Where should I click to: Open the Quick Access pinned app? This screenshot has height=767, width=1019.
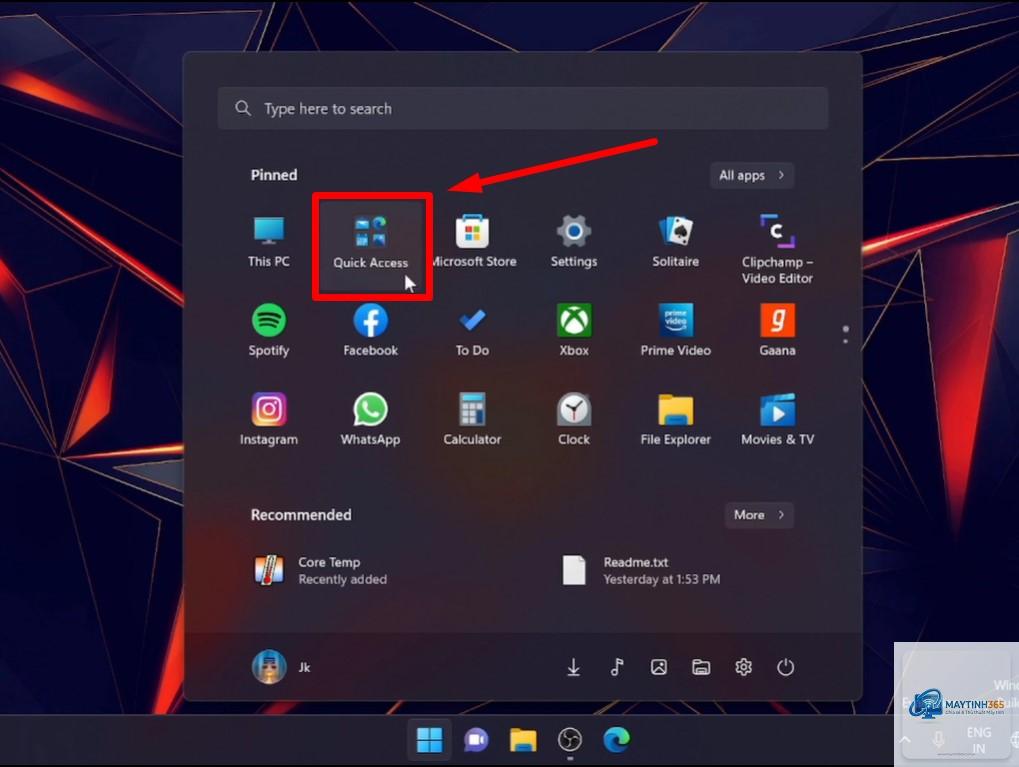click(x=370, y=244)
